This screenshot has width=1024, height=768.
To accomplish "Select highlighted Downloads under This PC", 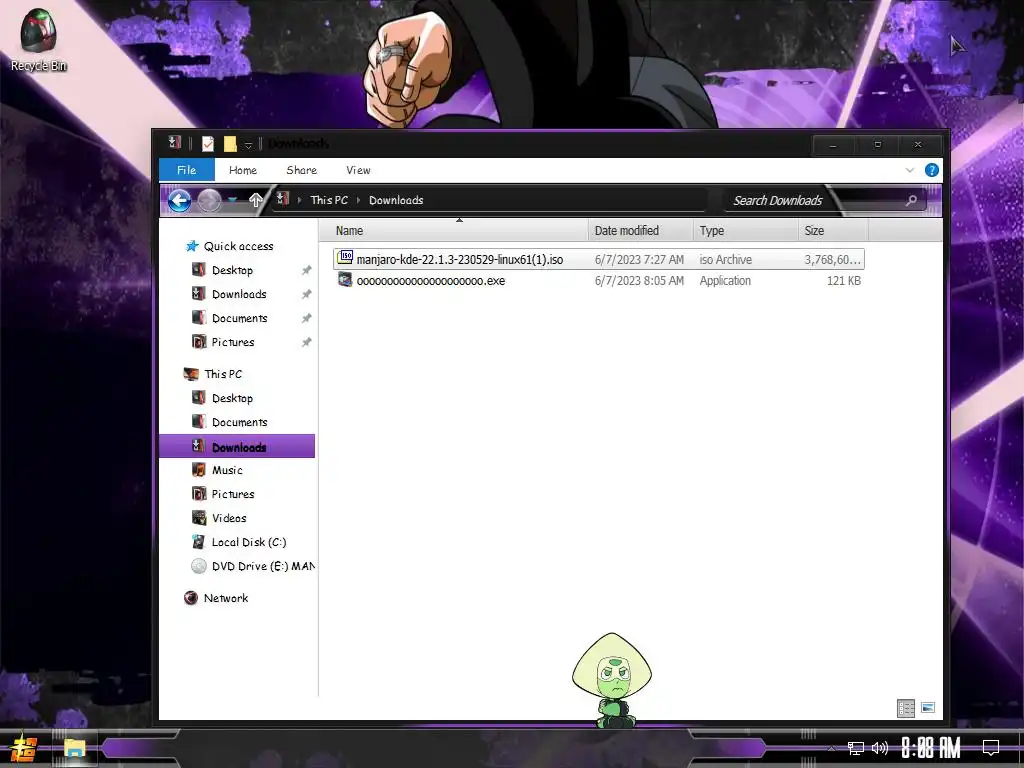I will coord(237,446).
